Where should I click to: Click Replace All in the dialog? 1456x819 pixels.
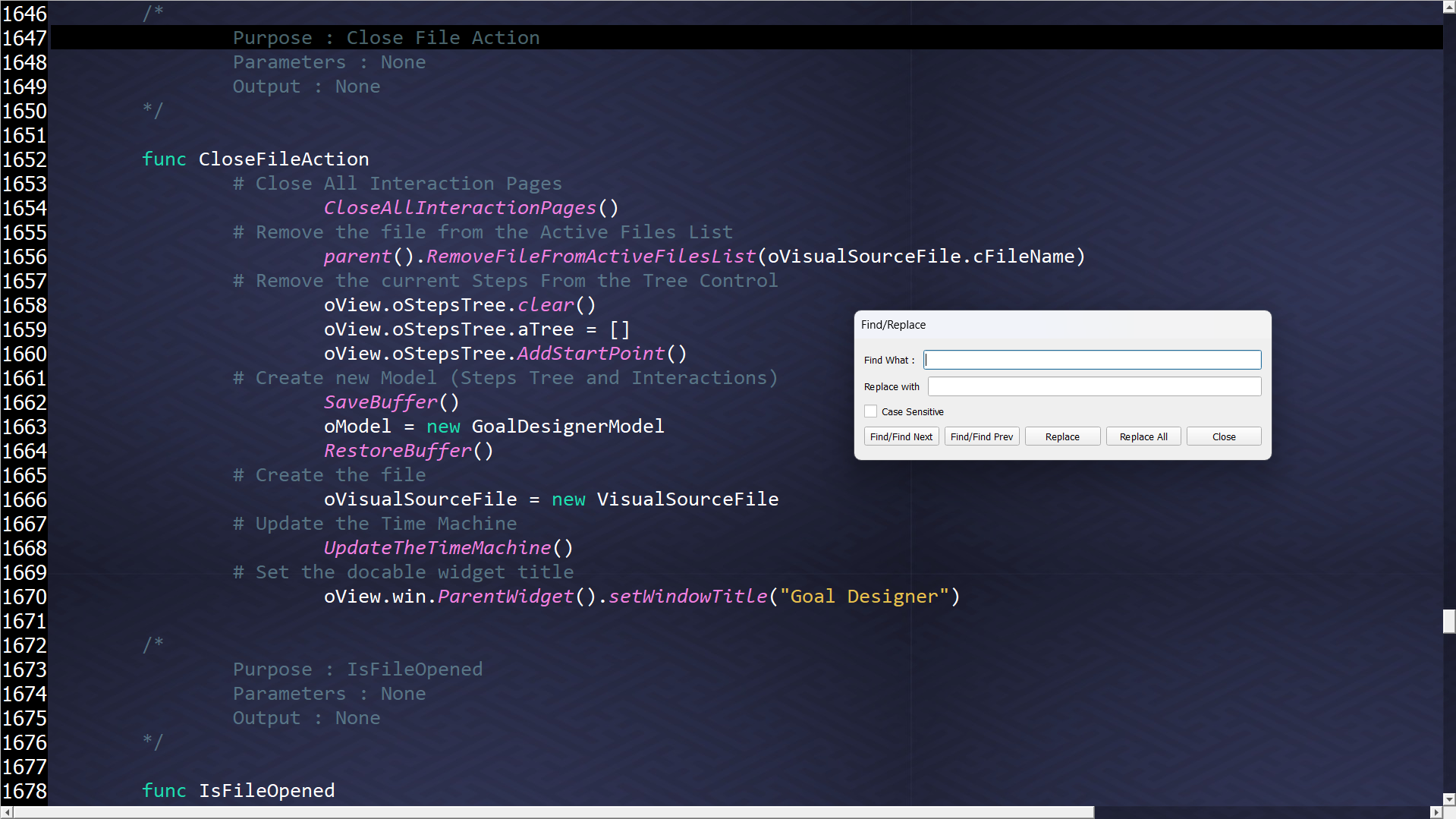[x=1143, y=436]
